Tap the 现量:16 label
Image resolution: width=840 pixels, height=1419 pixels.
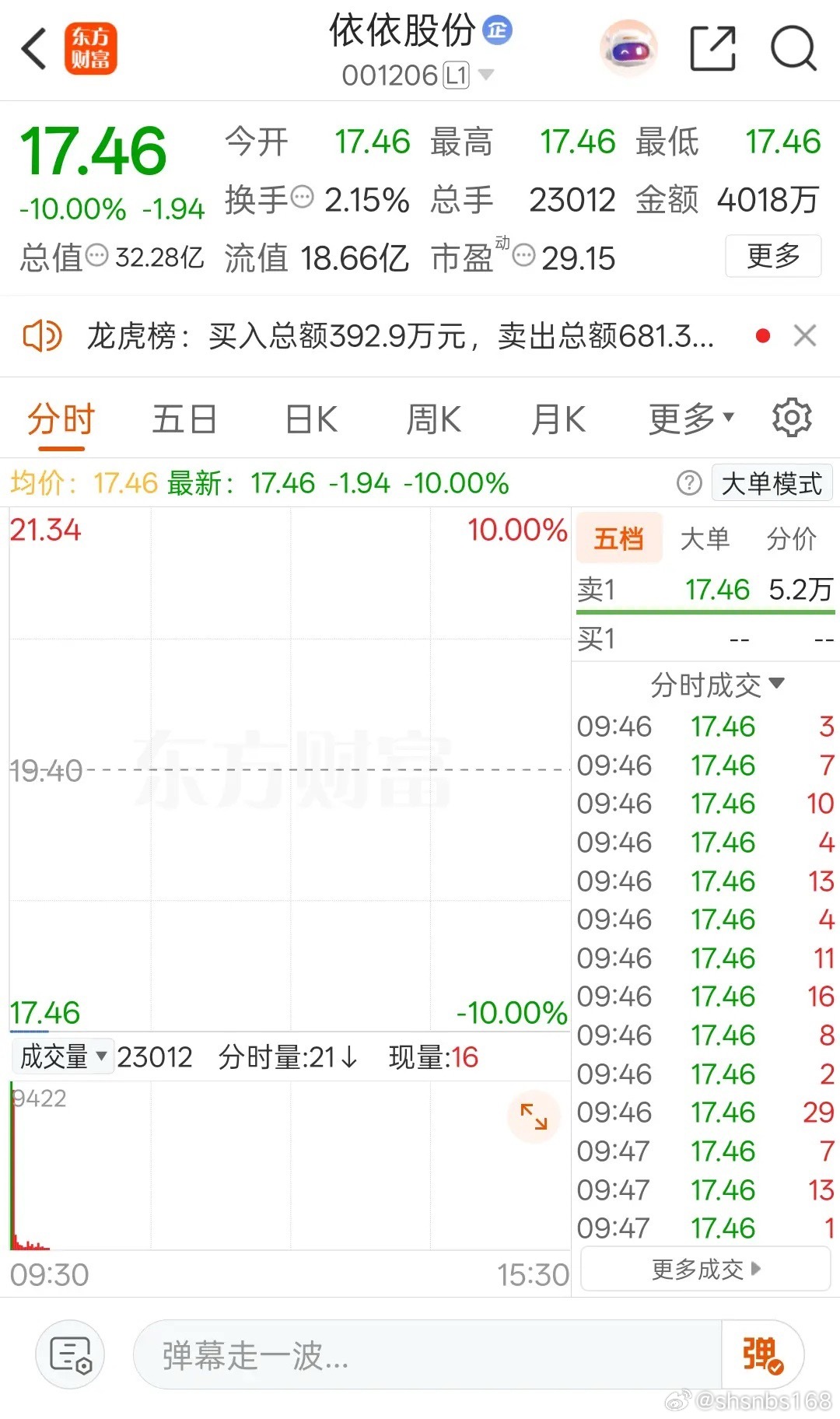click(433, 1056)
